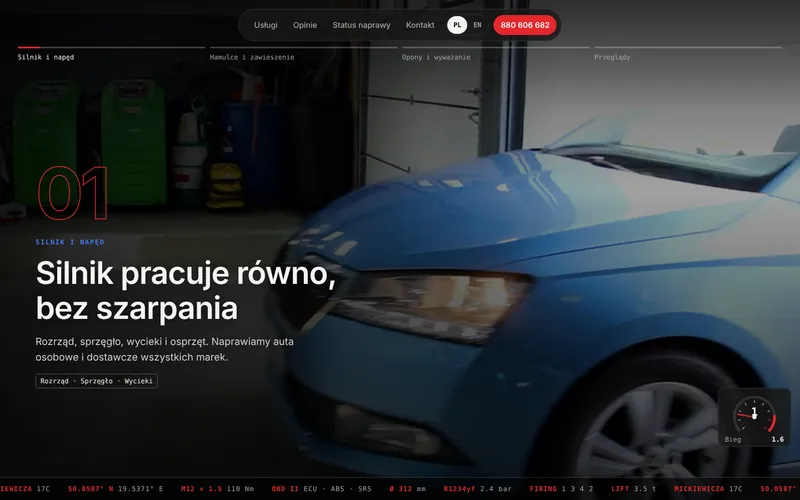Select the Hamulce i zawieszenie slide tab
800x500 pixels.
pyautogui.click(x=304, y=53)
